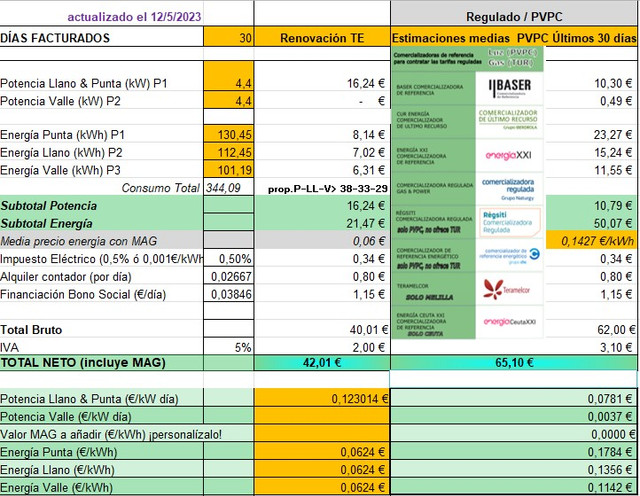
Task: Click the 0,1427 €/kWh cell
Action: (x=591, y=241)
